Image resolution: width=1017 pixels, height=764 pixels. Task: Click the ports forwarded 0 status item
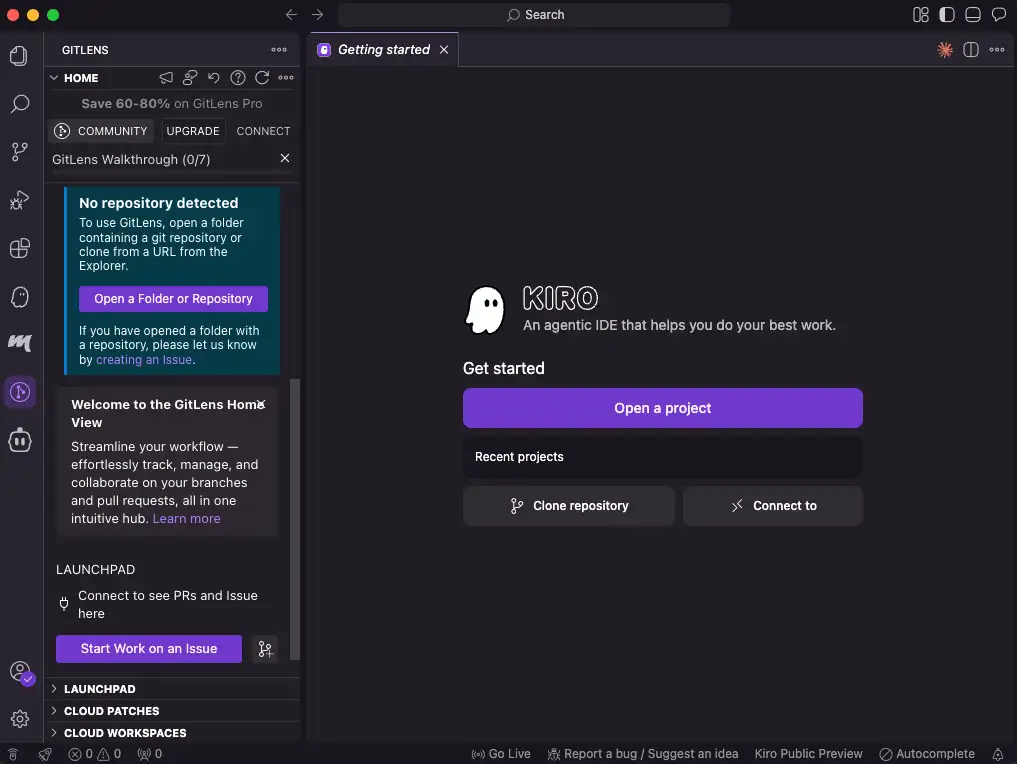150,754
